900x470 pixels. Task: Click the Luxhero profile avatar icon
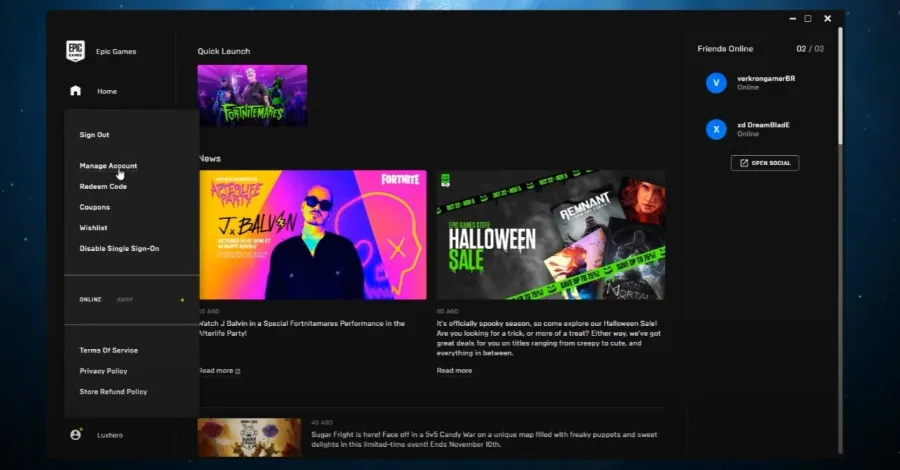[x=75, y=434]
